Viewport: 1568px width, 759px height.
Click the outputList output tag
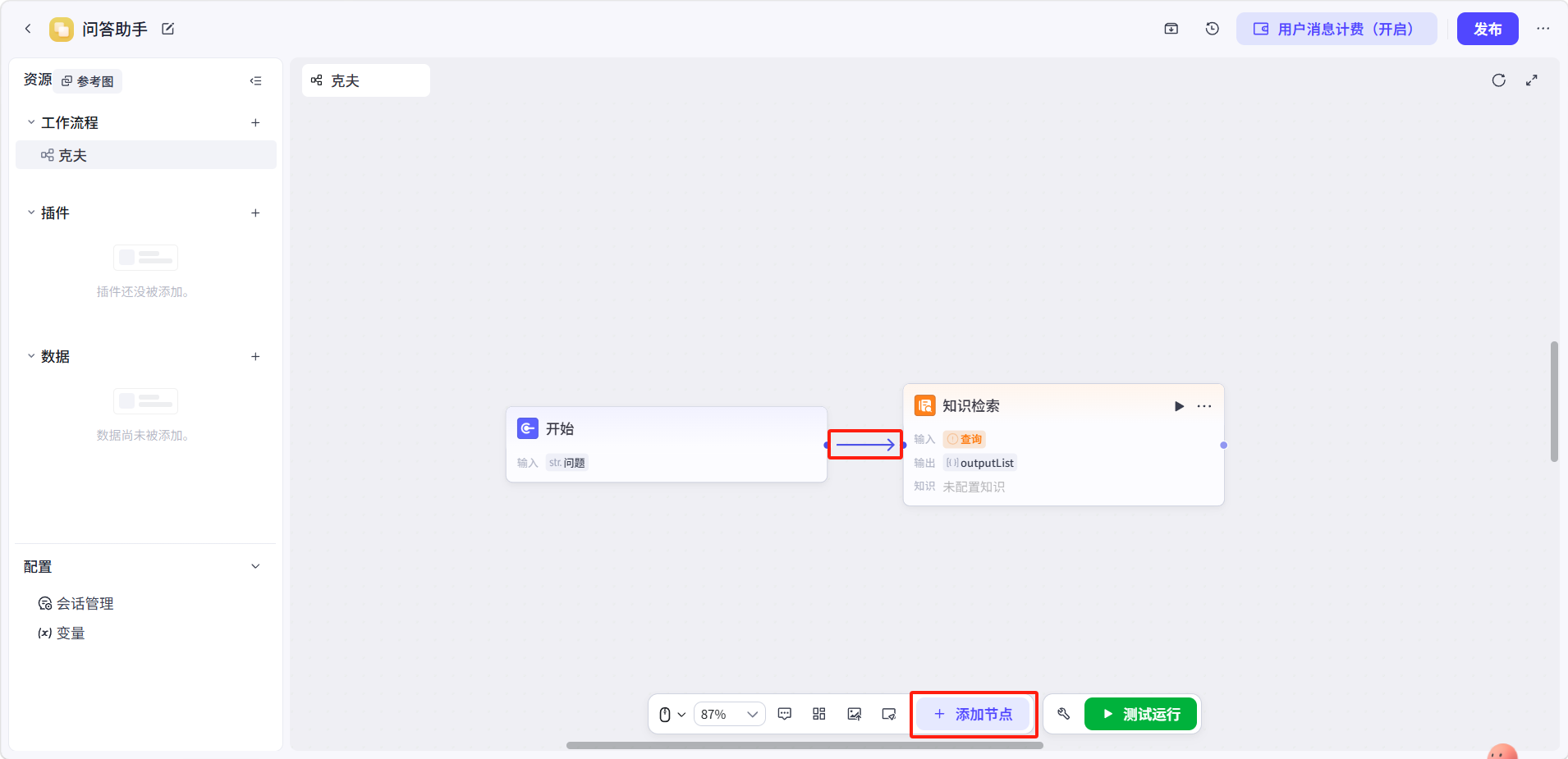(x=980, y=463)
